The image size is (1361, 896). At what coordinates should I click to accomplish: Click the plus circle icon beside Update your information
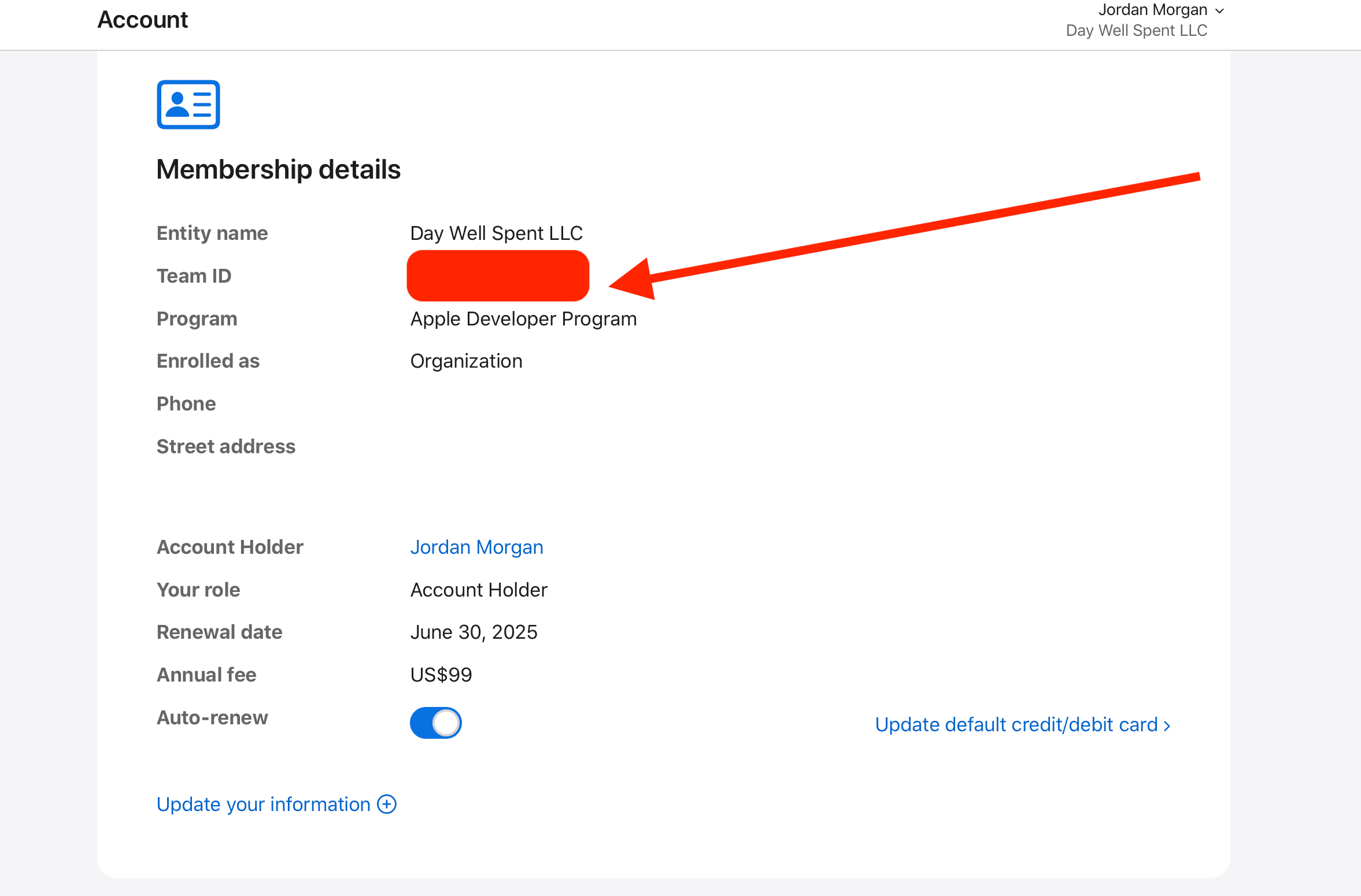pyautogui.click(x=387, y=804)
